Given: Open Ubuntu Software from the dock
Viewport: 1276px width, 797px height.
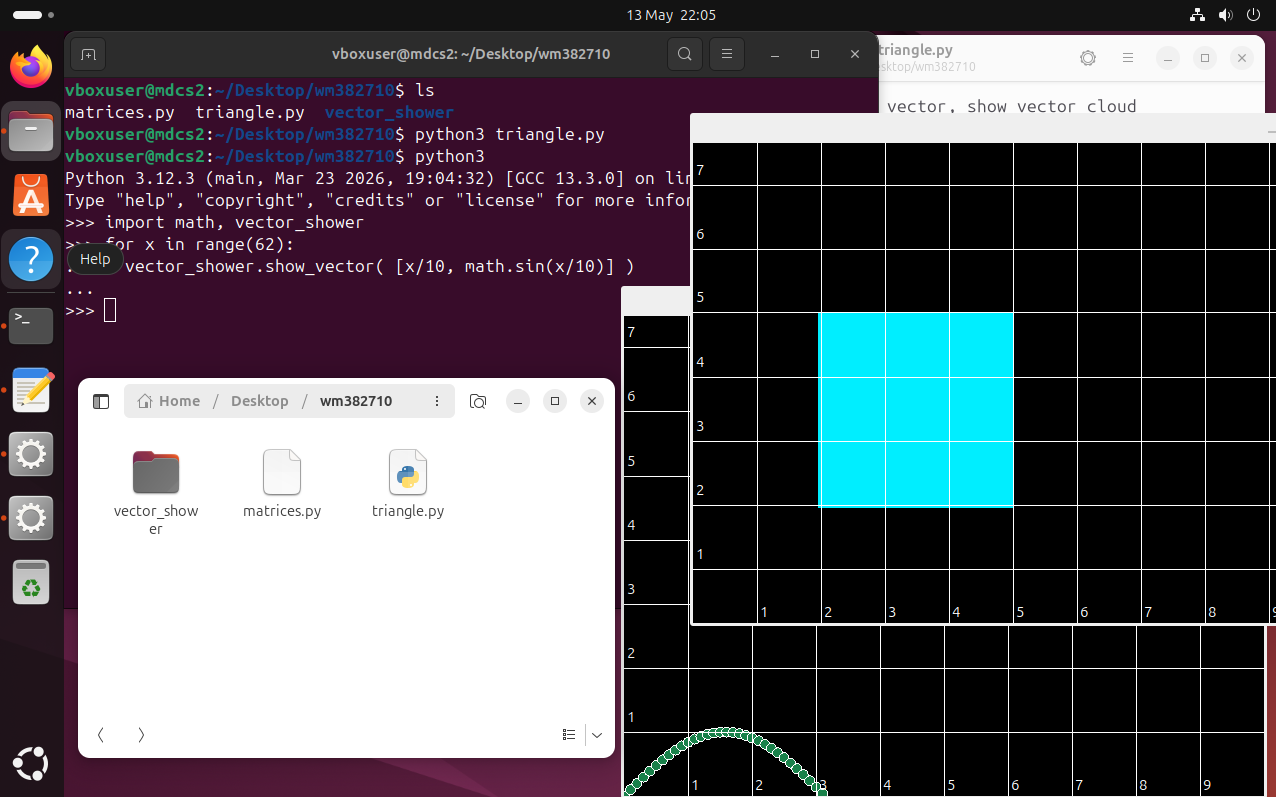Looking at the screenshot, I should (31, 195).
